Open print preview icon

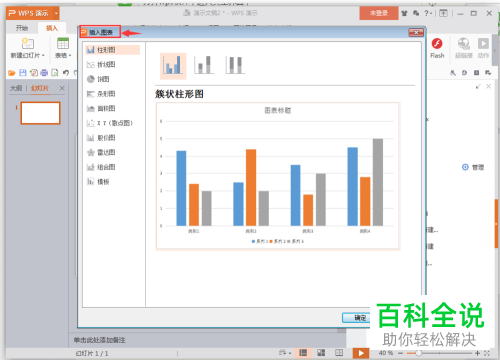(55, 73)
